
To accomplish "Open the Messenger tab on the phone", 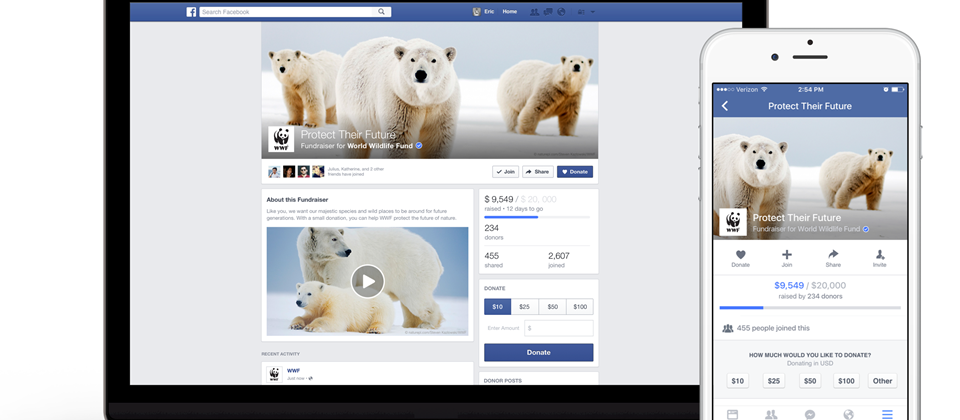I will [810, 414].
